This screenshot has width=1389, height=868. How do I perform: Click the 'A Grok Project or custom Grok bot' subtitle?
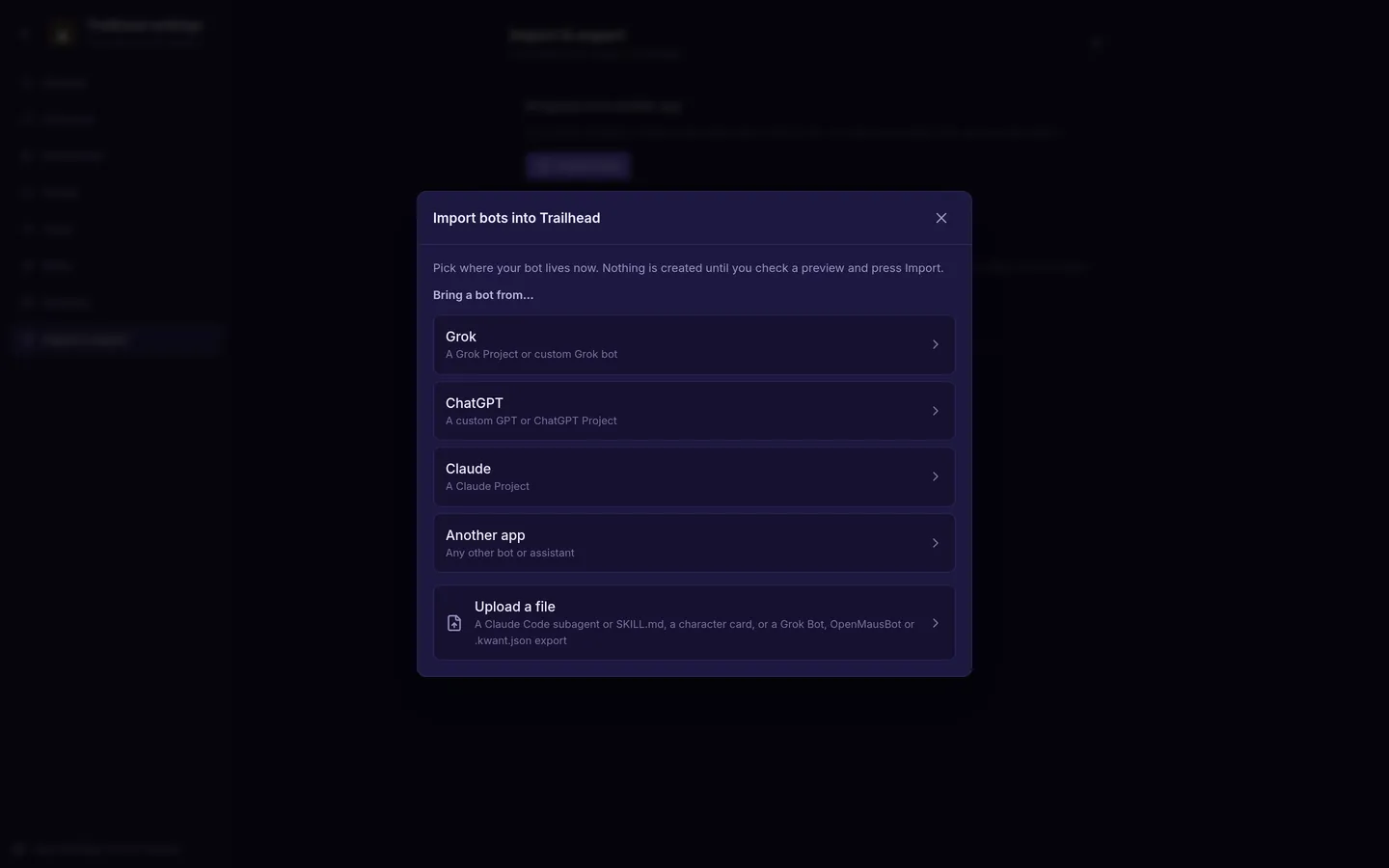click(x=531, y=354)
